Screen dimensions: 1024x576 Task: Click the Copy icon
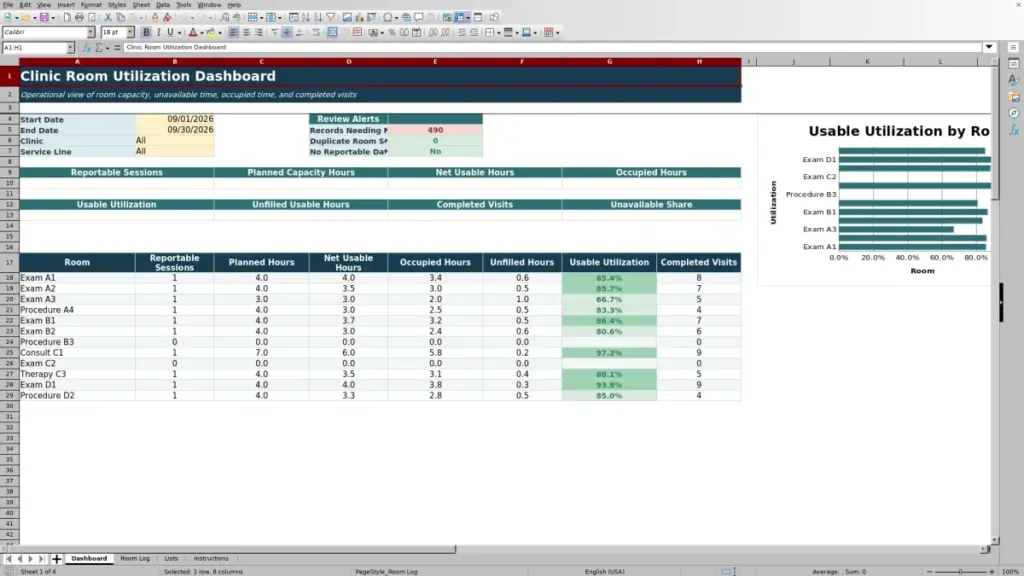(x=120, y=18)
